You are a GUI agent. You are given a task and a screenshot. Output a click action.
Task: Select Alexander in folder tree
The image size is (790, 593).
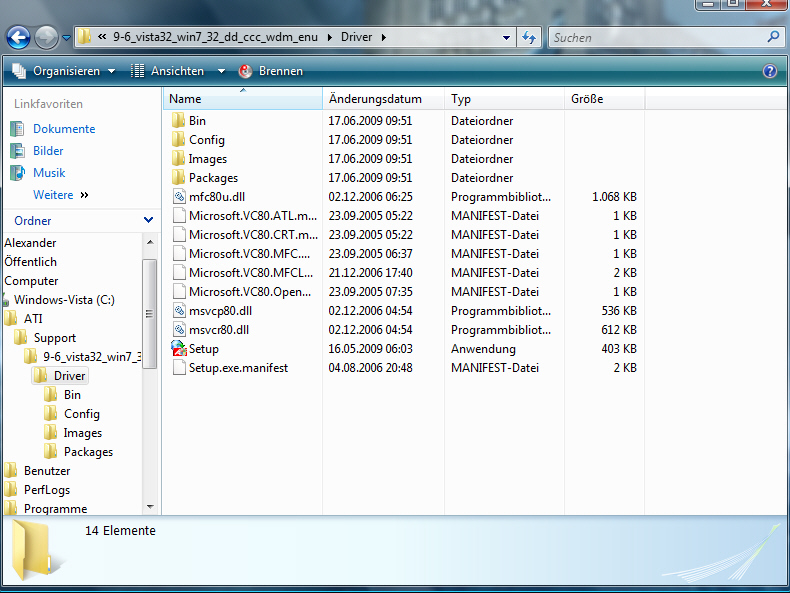point(30,243)
